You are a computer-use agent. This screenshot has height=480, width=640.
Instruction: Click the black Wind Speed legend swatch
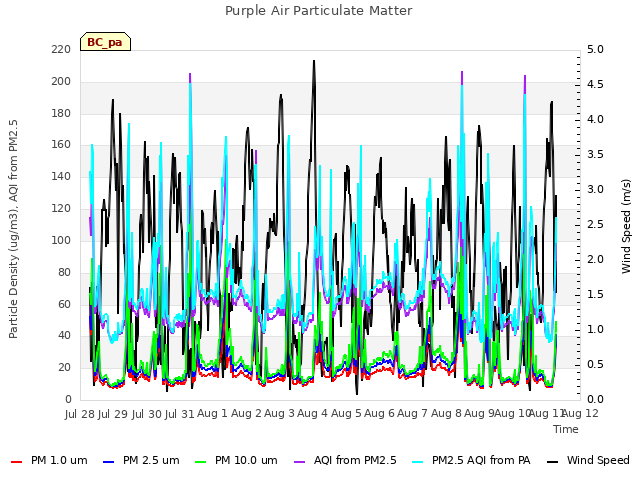(x=552, y=462)
